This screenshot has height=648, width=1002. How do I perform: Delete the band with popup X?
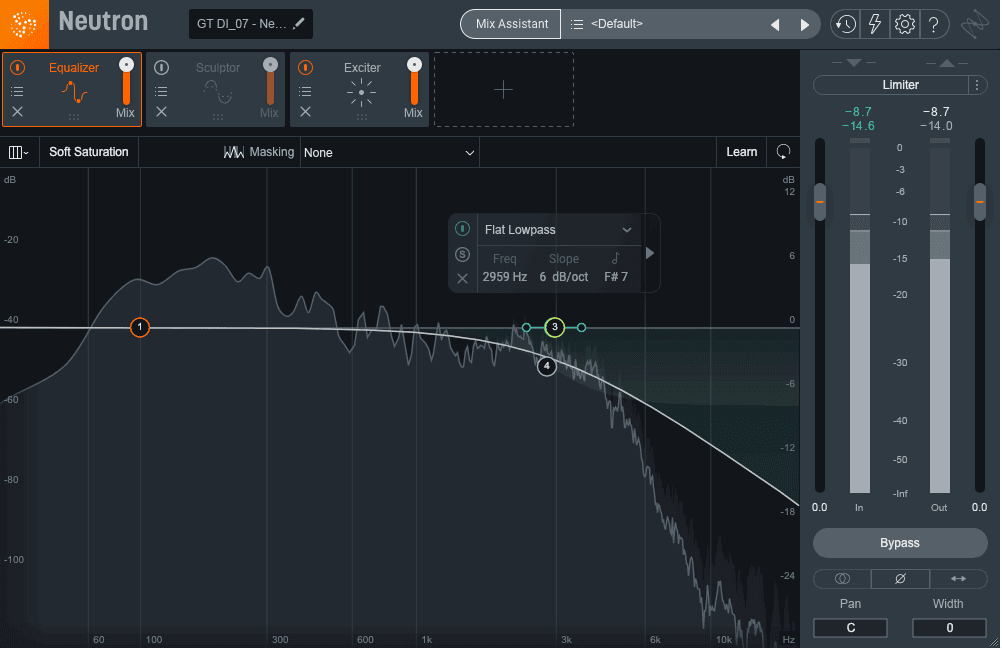[463, 278]
